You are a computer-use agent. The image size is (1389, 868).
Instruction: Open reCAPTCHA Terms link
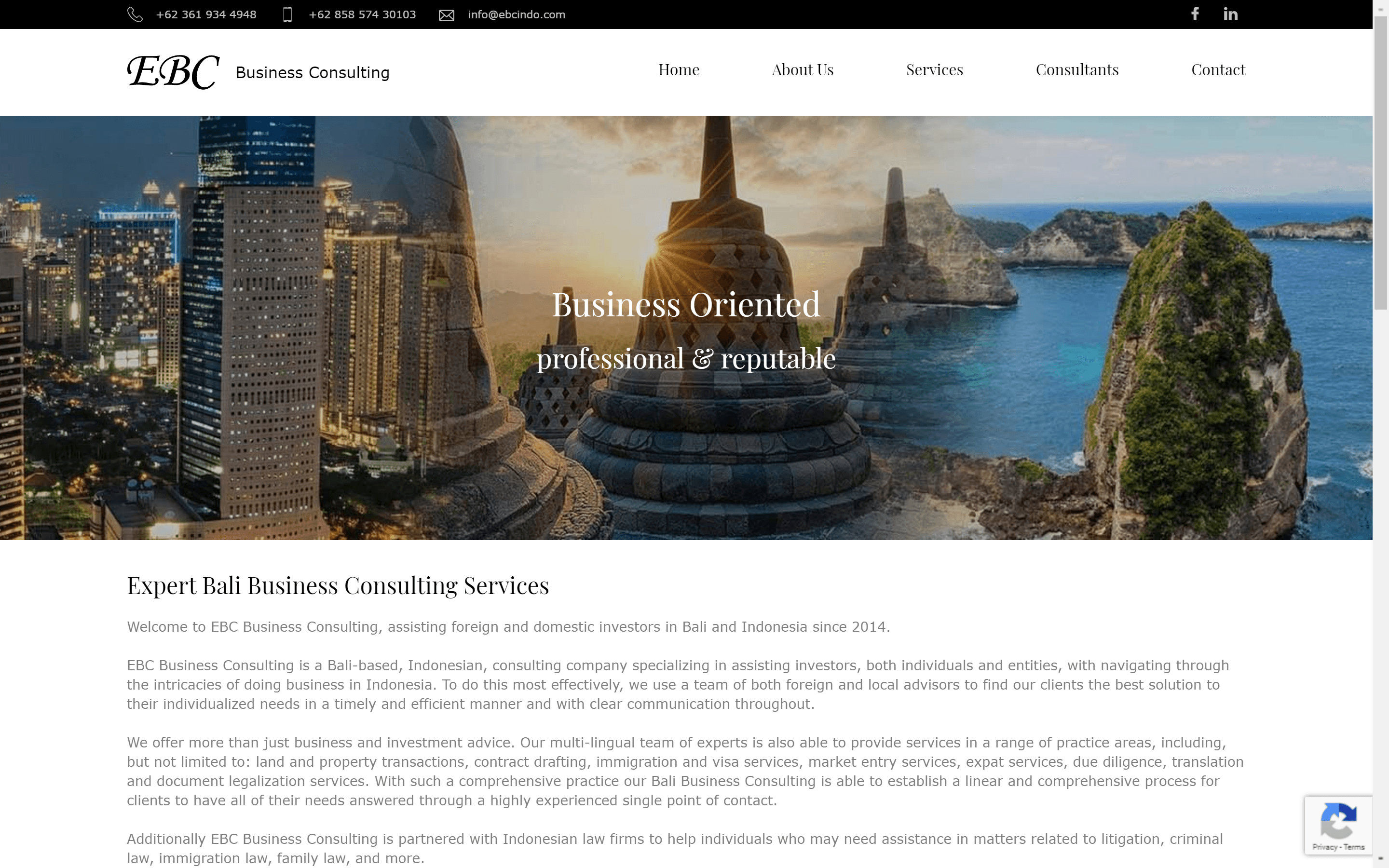1354,847
